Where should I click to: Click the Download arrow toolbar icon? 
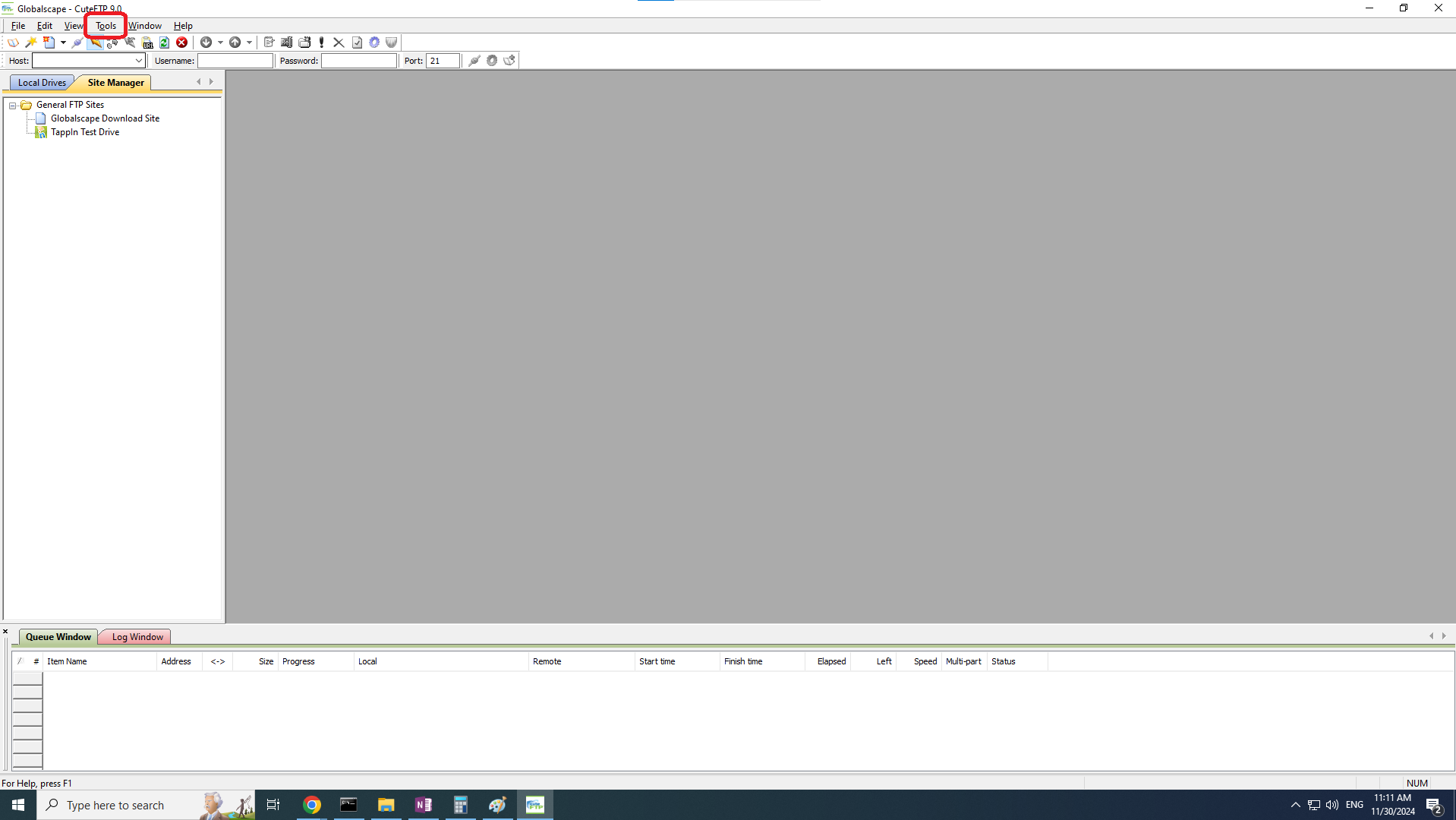[x=206, y=43]
